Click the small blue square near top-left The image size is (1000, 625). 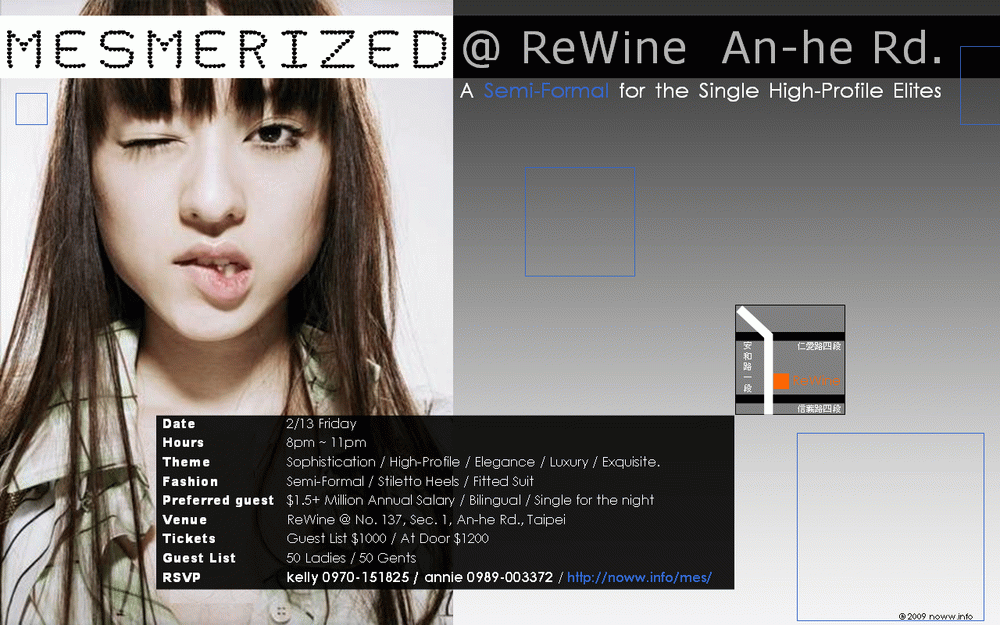(32, 109)
